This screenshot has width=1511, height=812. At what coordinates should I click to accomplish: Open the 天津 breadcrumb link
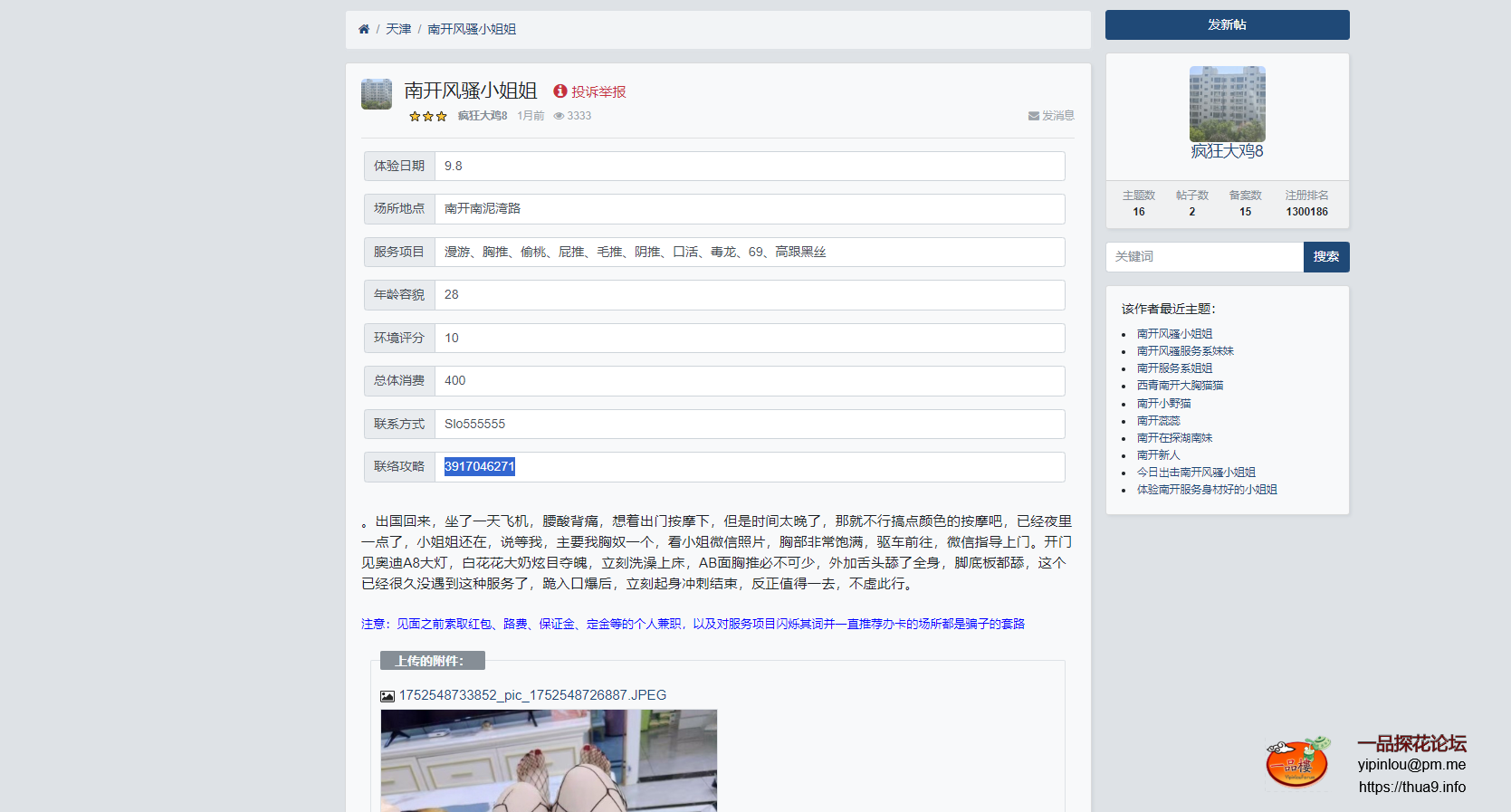click(x=398, y=29)
